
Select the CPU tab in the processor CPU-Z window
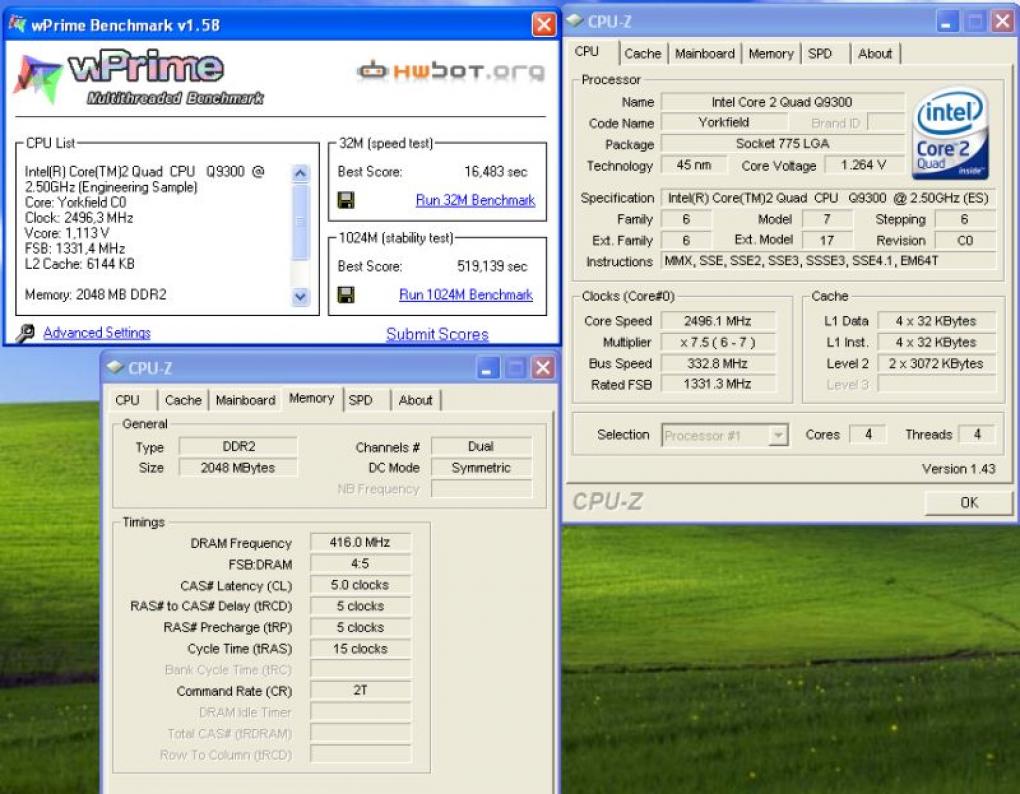tap(587, 51)
